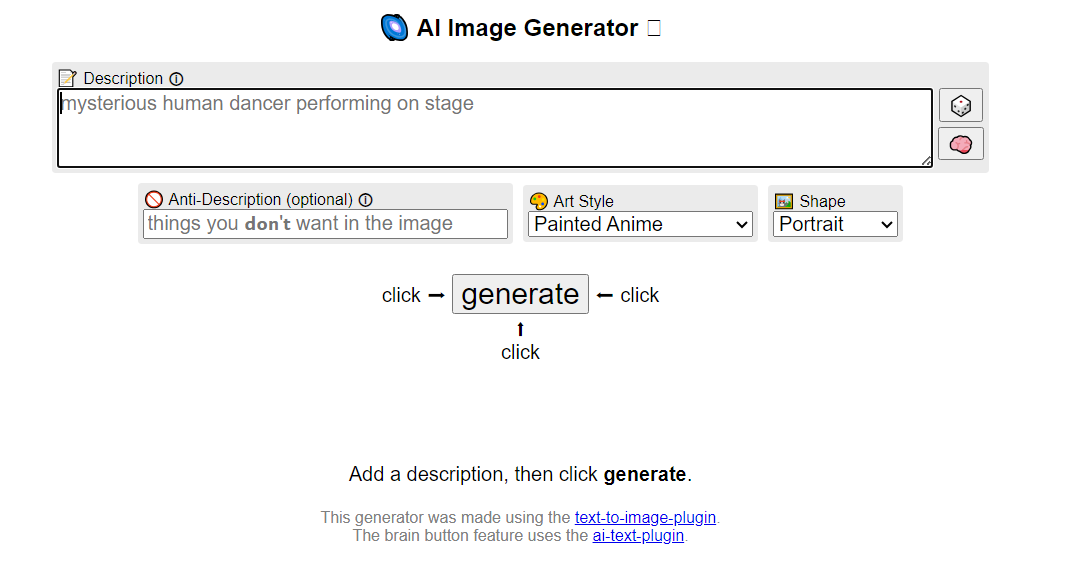Open the Art Style dropdown
Image resolution: width=1092 pixels, height=574 pixels.
(x=640, y=224)
